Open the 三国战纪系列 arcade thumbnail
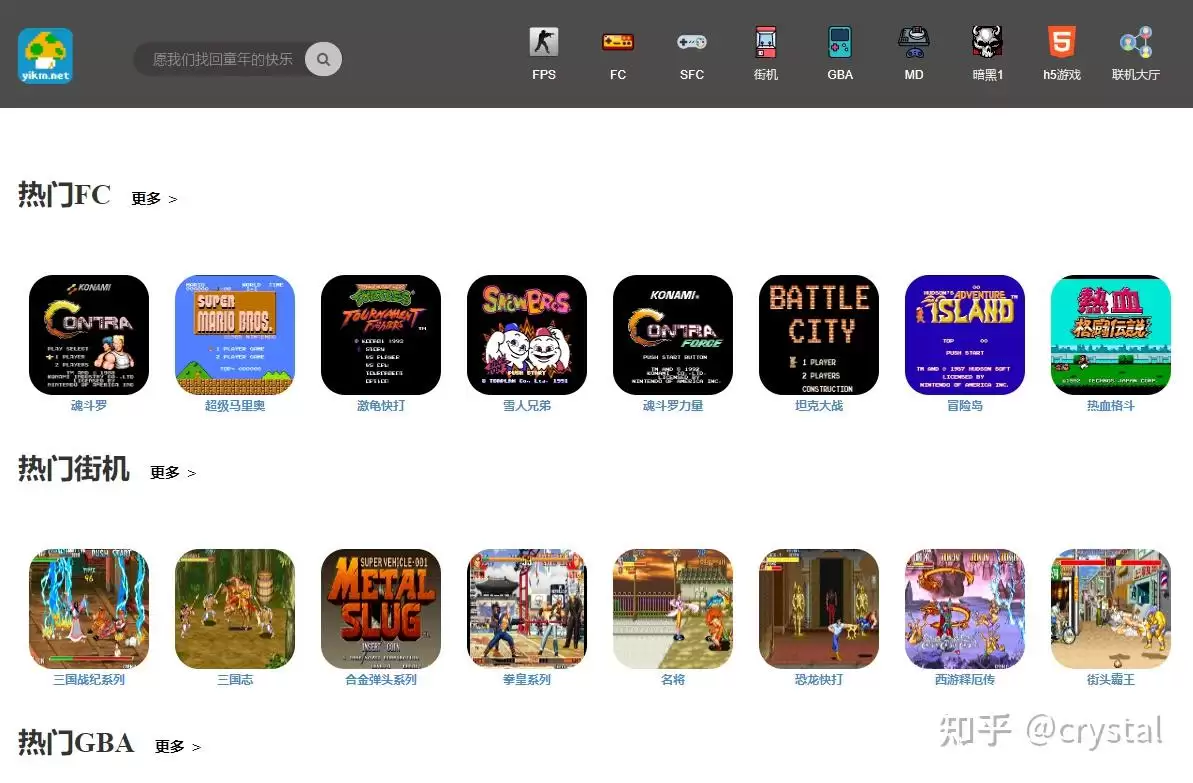The width and height of the screenshot is (1193, 783). [x=89, y=609]
